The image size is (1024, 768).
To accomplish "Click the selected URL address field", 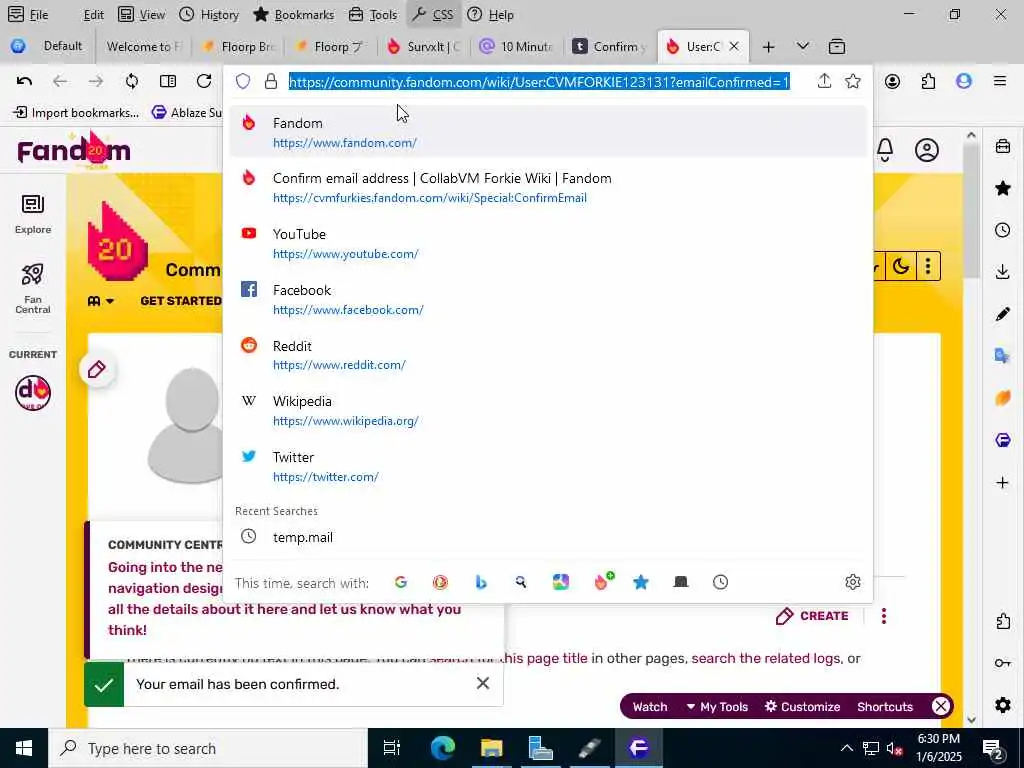I will 539,82.
